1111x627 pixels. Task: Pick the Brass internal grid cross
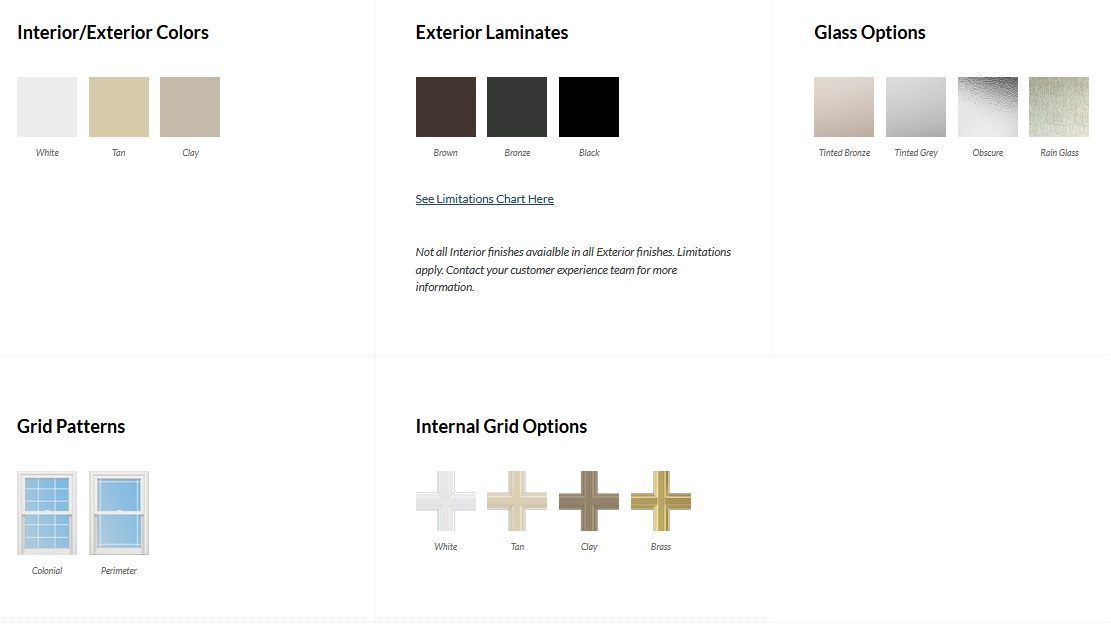(661, 501)
